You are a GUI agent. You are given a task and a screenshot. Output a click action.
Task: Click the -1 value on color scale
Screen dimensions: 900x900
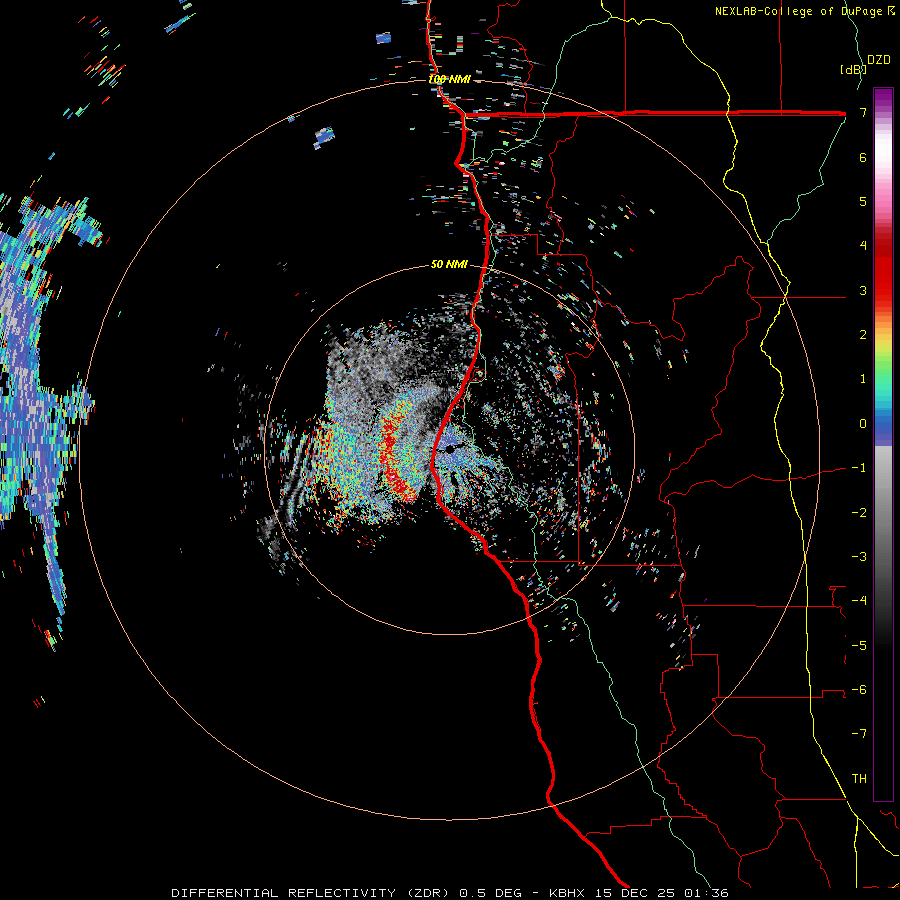point(859,468)
